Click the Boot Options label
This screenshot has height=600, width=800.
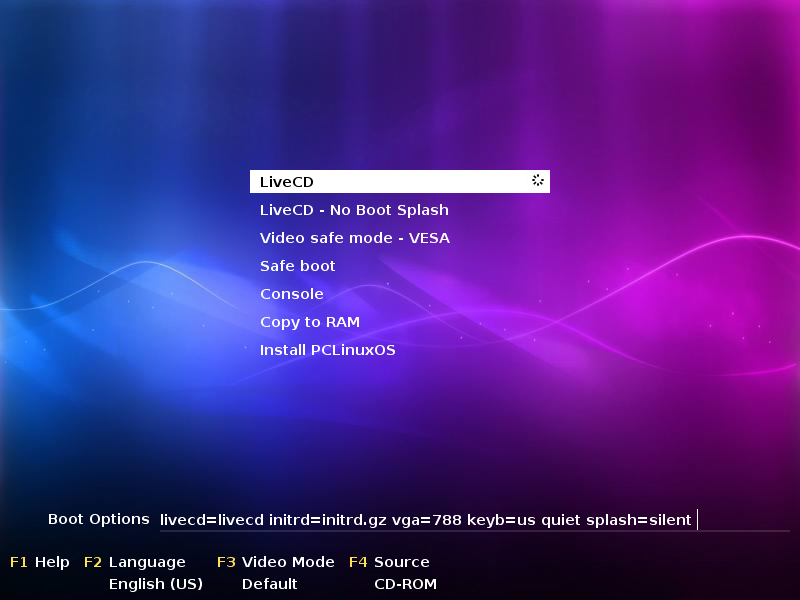98,519
